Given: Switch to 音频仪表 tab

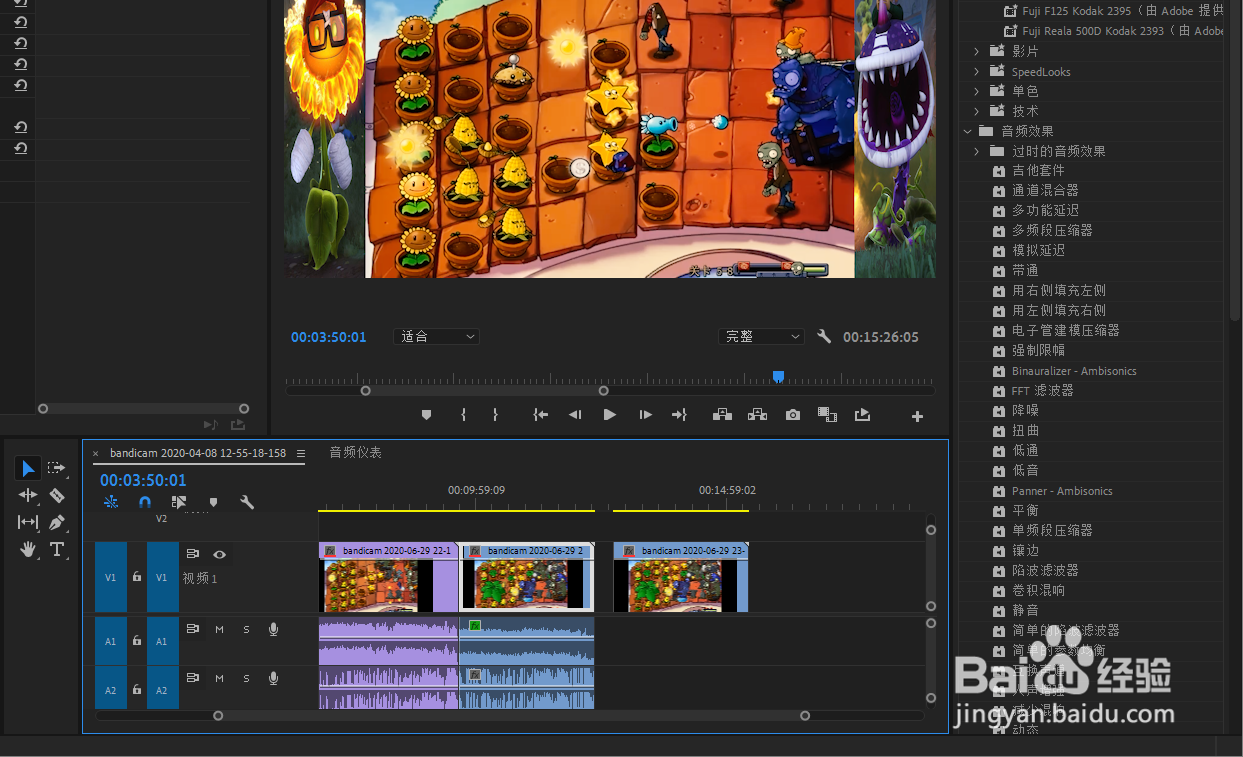Looking at the screenshot, I should [x=356, y=453].
